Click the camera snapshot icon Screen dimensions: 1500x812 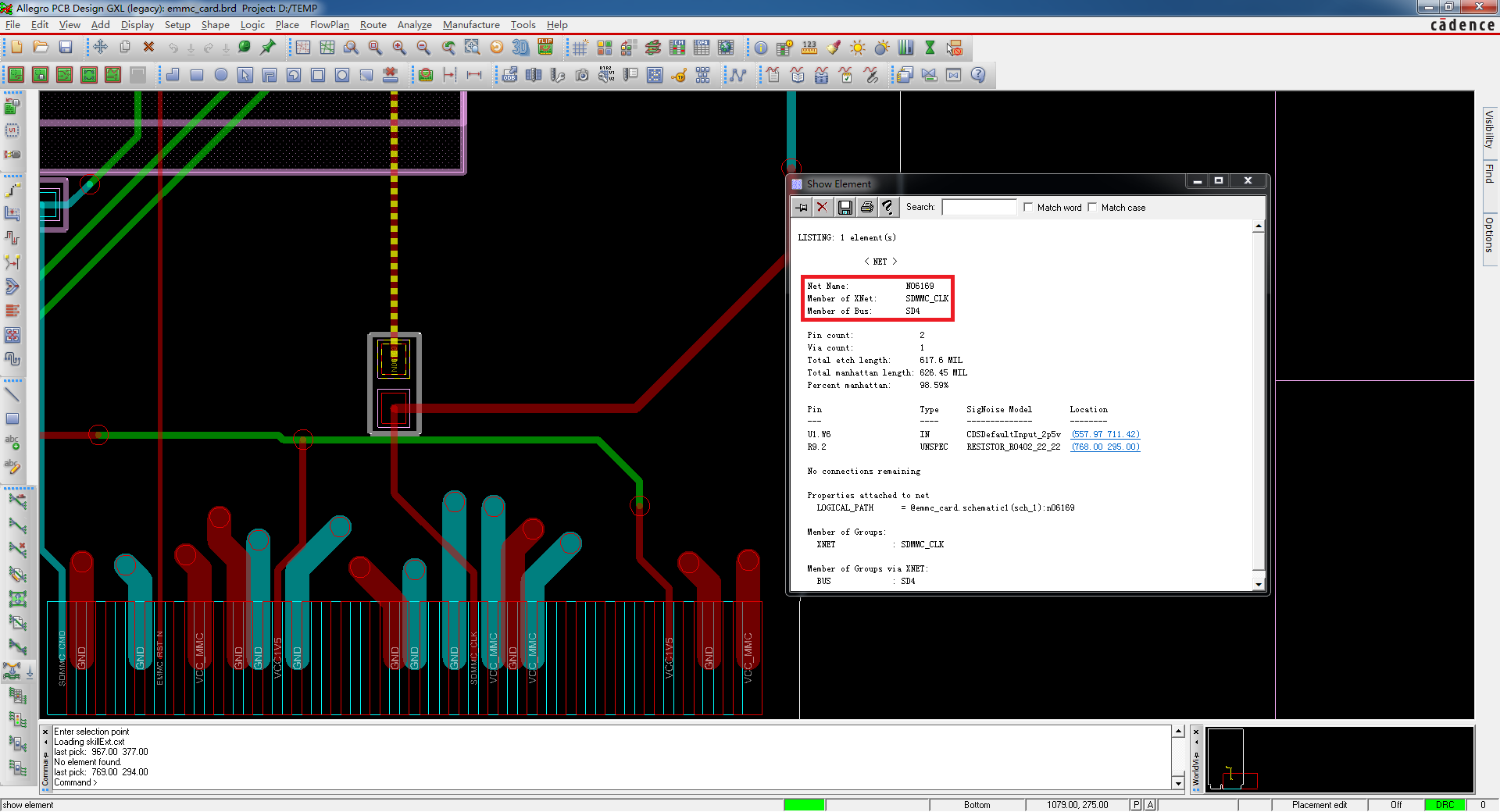pos(582,75)
